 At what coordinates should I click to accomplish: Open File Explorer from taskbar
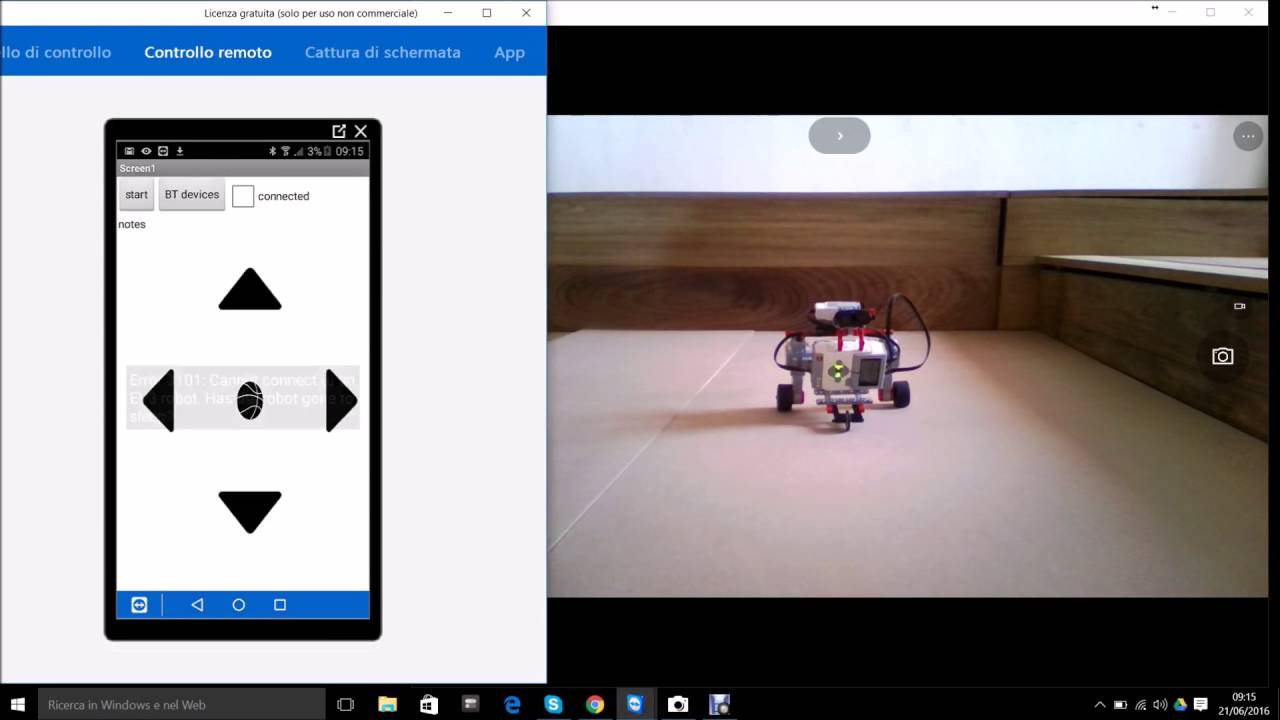click(x=387, y=704)
